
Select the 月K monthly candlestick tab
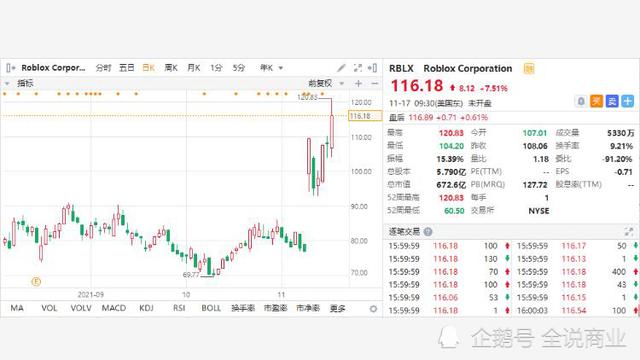(194, 68)
